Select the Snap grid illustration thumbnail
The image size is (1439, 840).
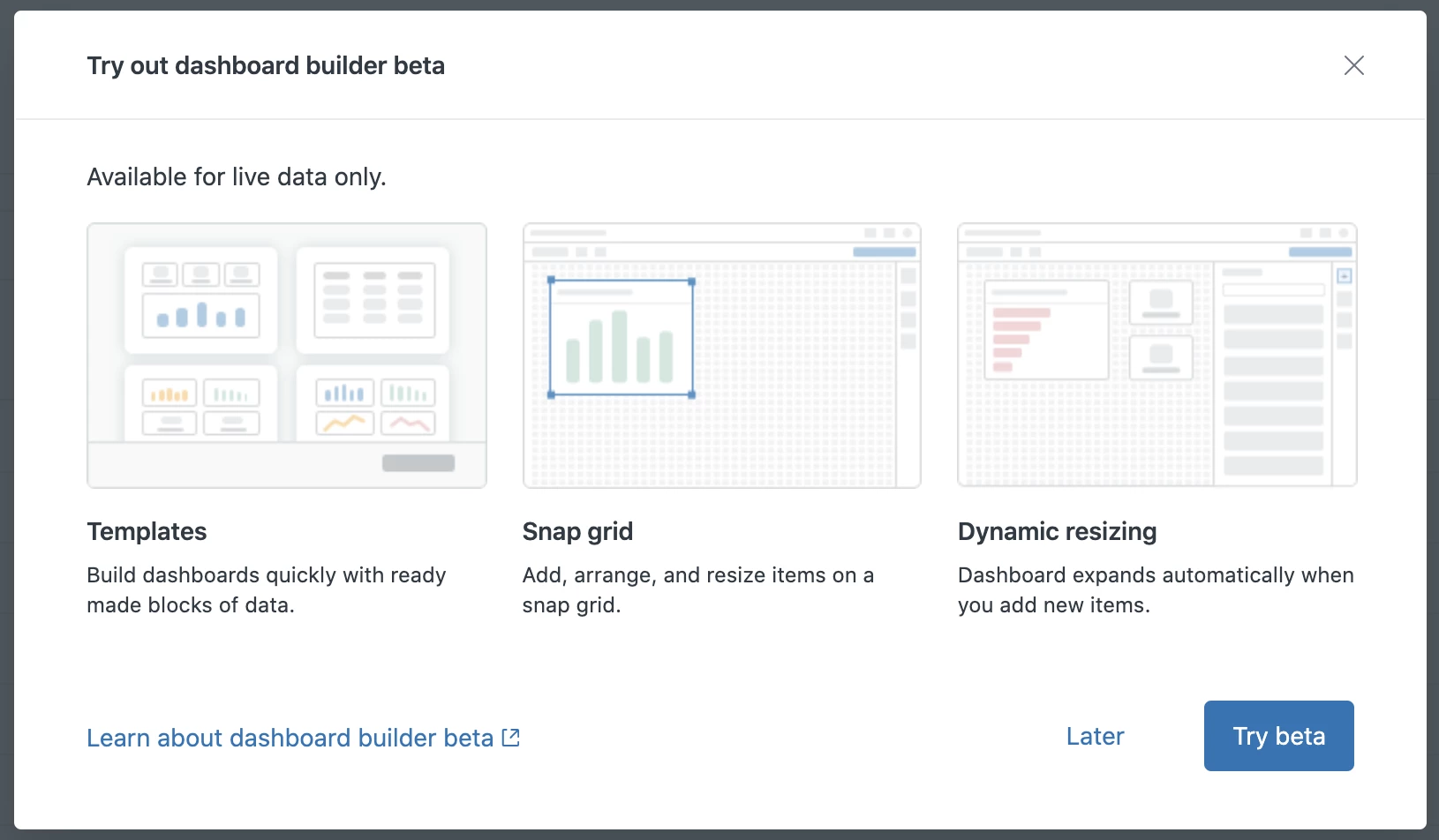point(722,356)
